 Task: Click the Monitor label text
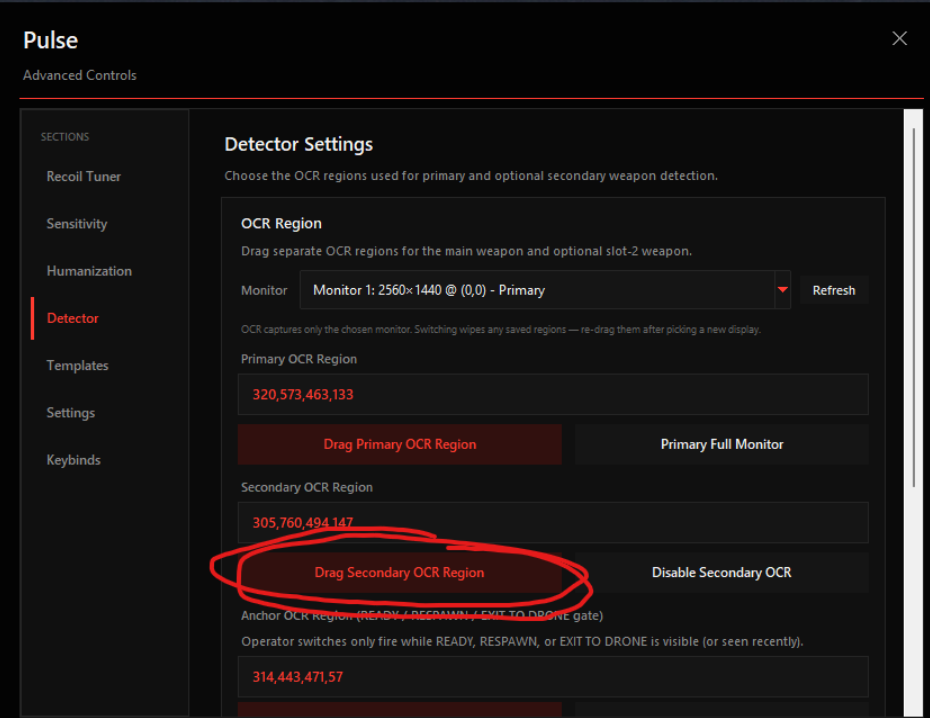click(x=264, y=291)
